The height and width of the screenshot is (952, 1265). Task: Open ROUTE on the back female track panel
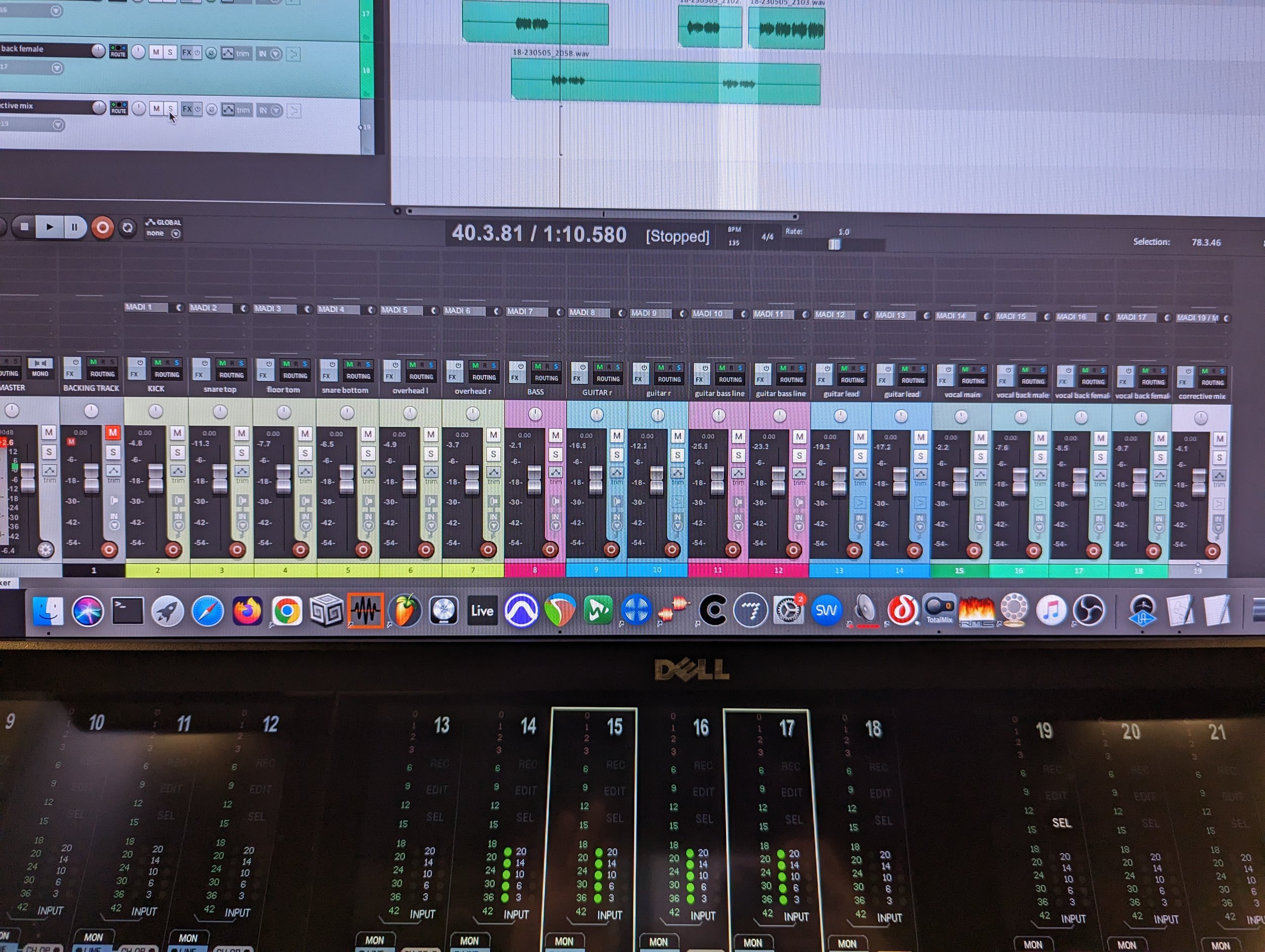(x=118, y=52)
